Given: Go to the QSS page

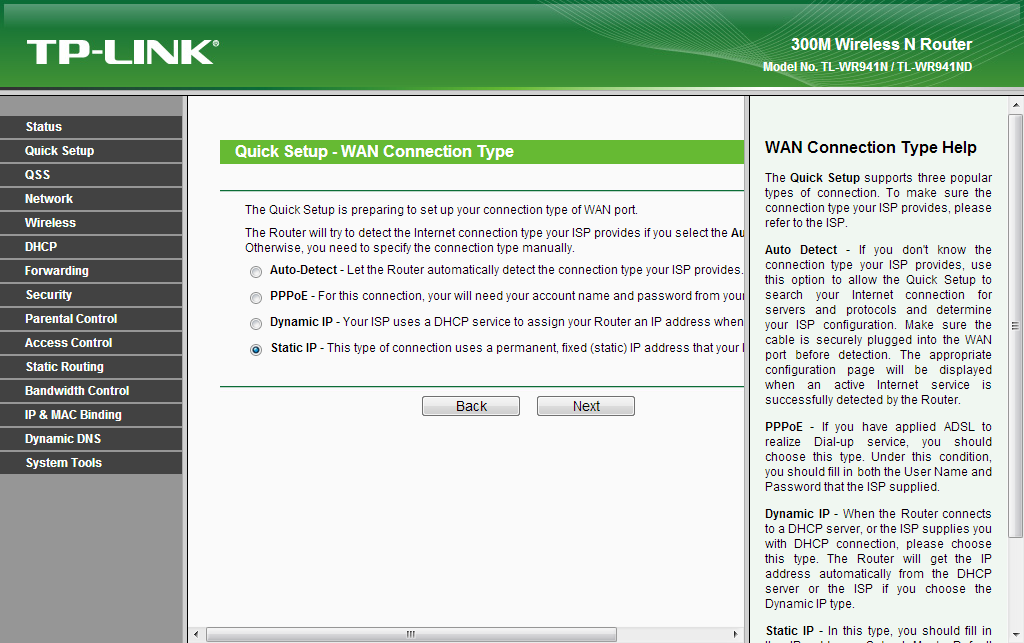Looking at the screenshot, I should click(91, 175).
